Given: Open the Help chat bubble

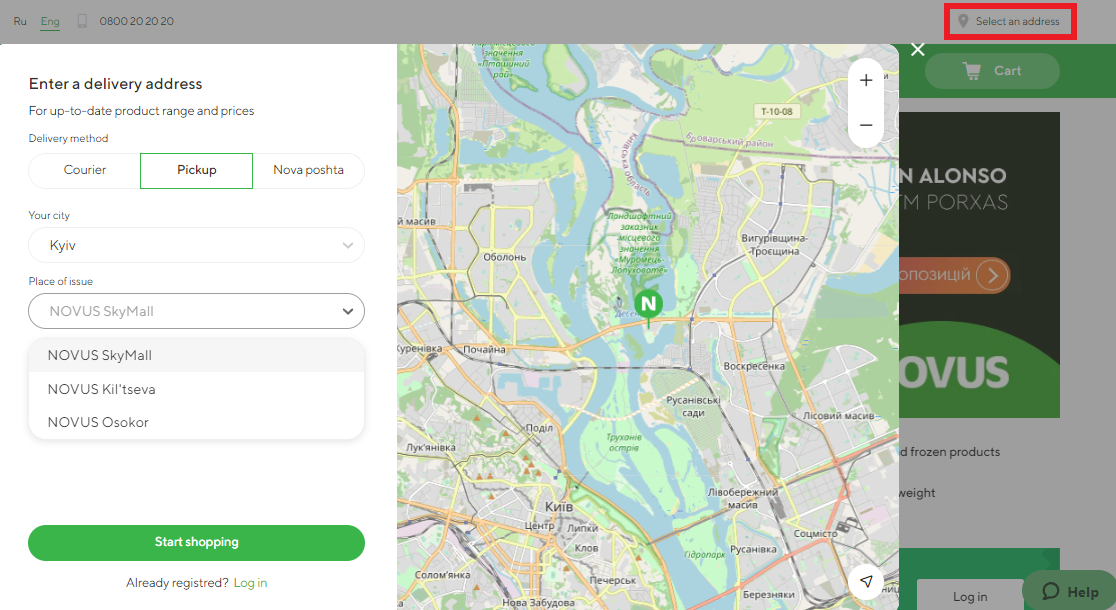Looking at the screenshot, I should 1070,591.
